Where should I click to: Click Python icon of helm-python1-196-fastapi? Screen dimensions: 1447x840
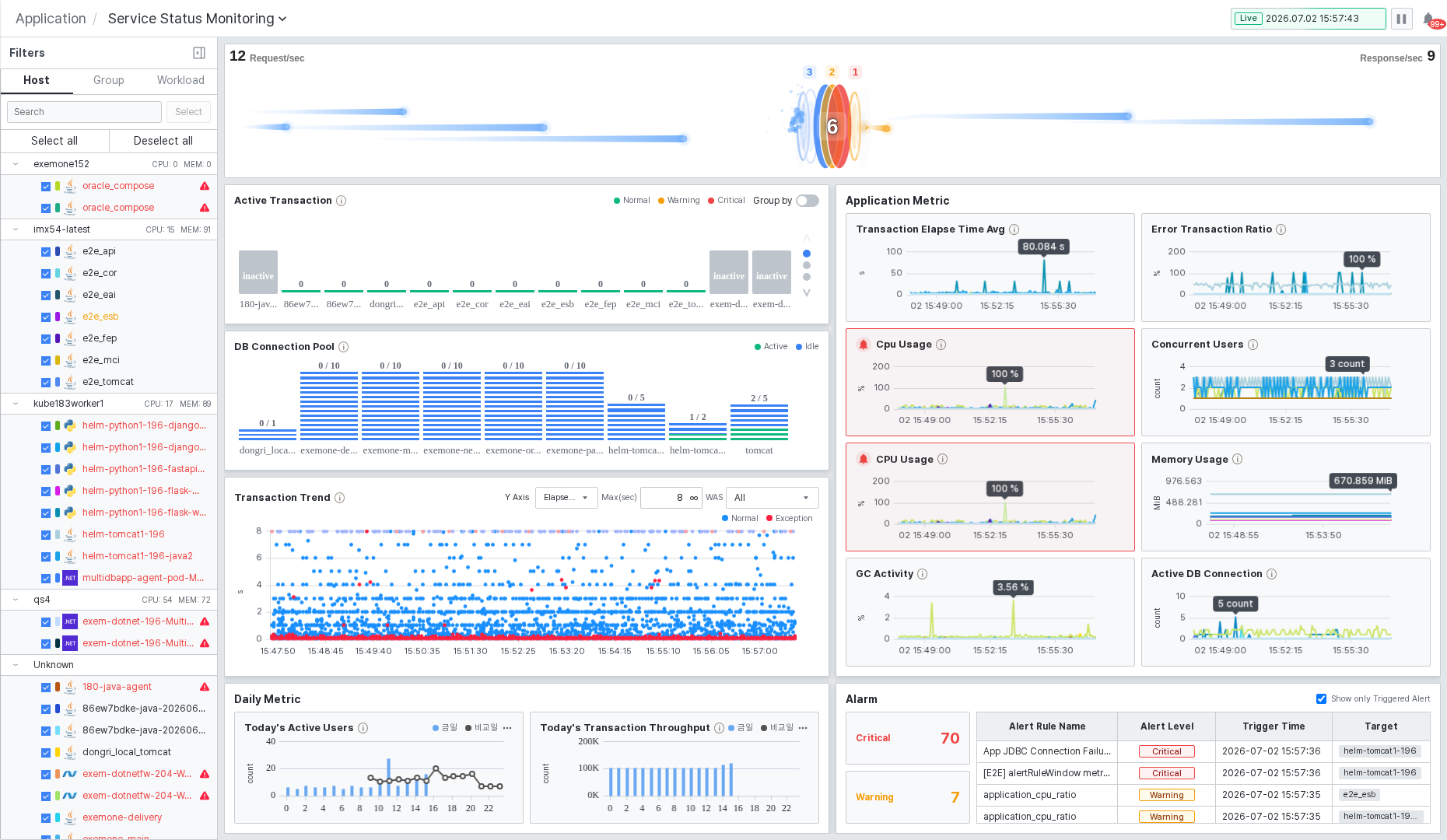(x=70, y=469)
